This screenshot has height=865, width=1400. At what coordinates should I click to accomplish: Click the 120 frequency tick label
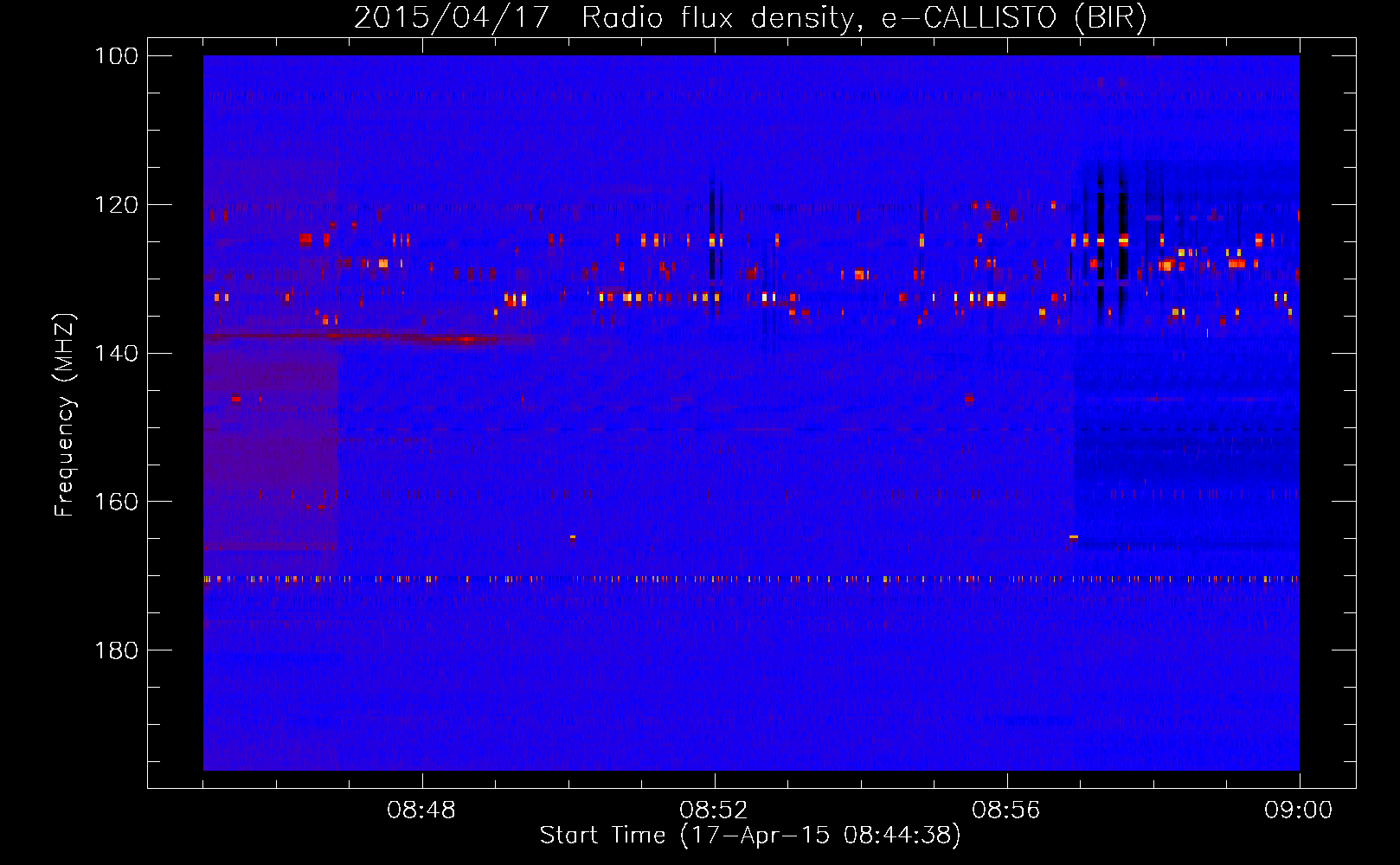116,205
